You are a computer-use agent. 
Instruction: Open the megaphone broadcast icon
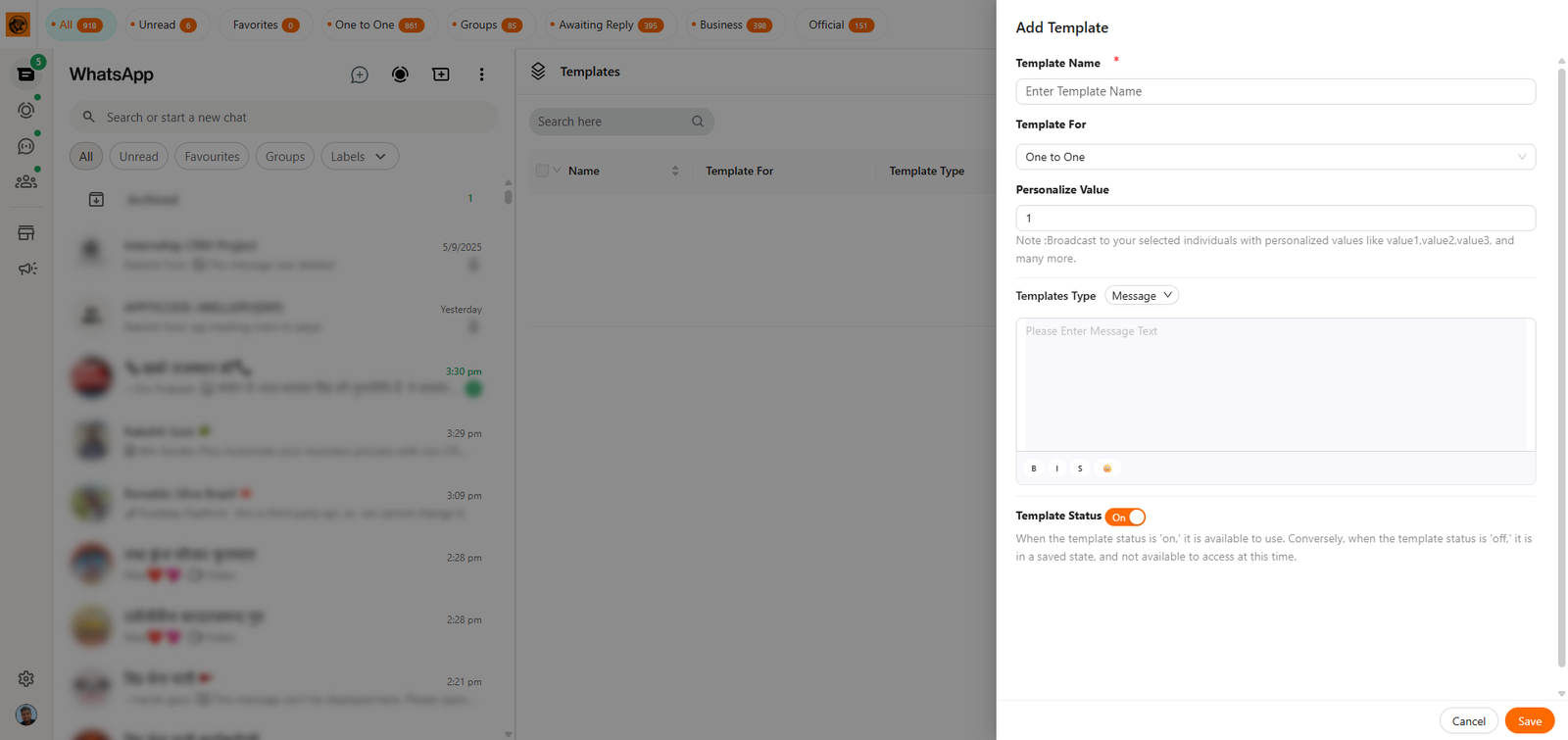point(26,269)
